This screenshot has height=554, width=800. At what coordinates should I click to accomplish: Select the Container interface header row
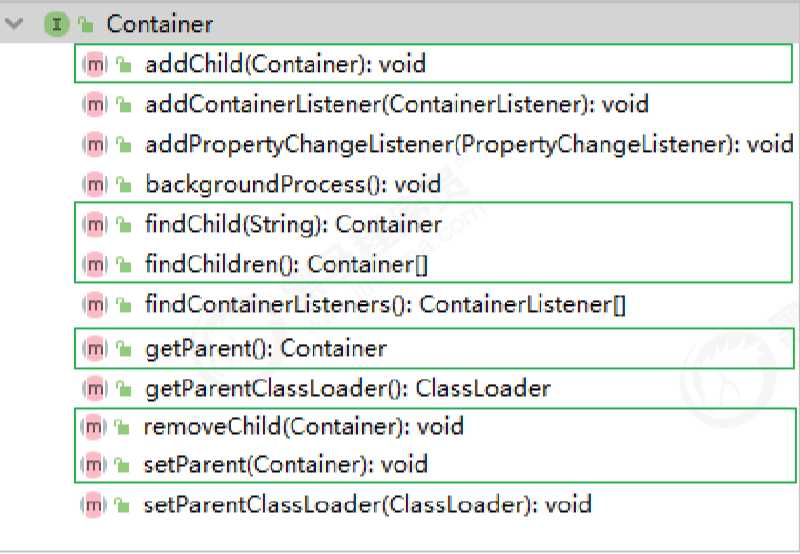coord(400,23)
